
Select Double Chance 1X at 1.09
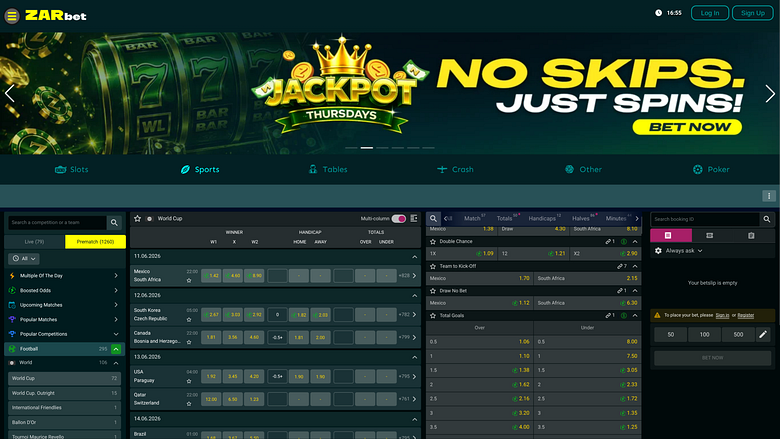[461, 254]
